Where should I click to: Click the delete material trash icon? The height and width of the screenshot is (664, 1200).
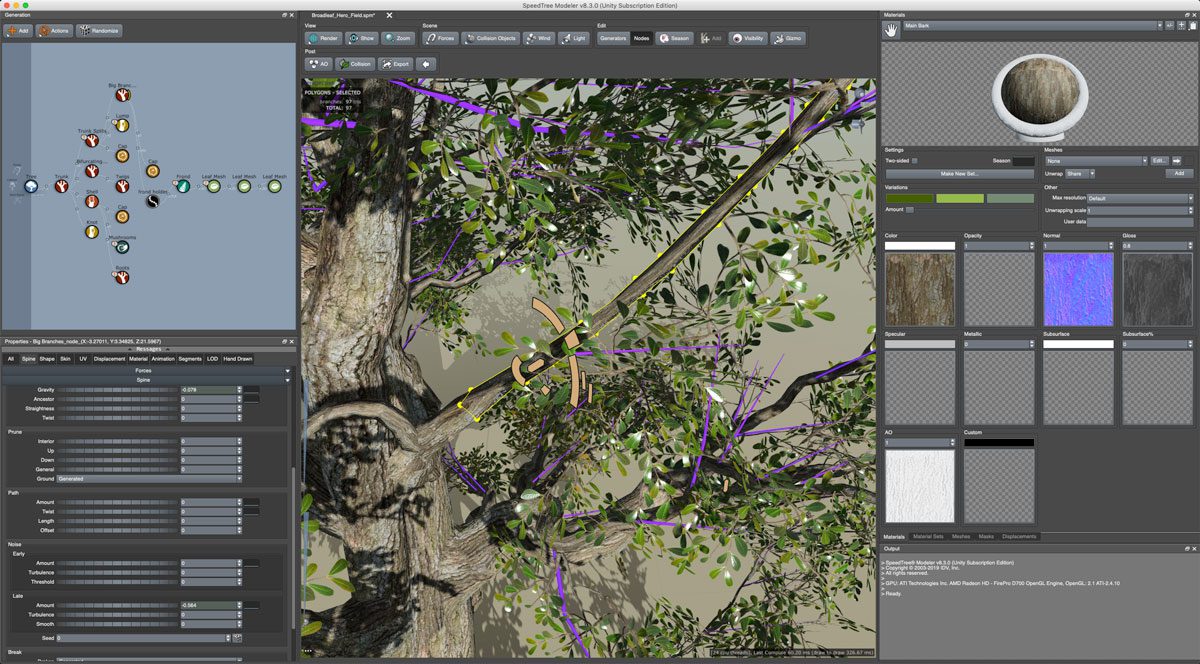1192,26
